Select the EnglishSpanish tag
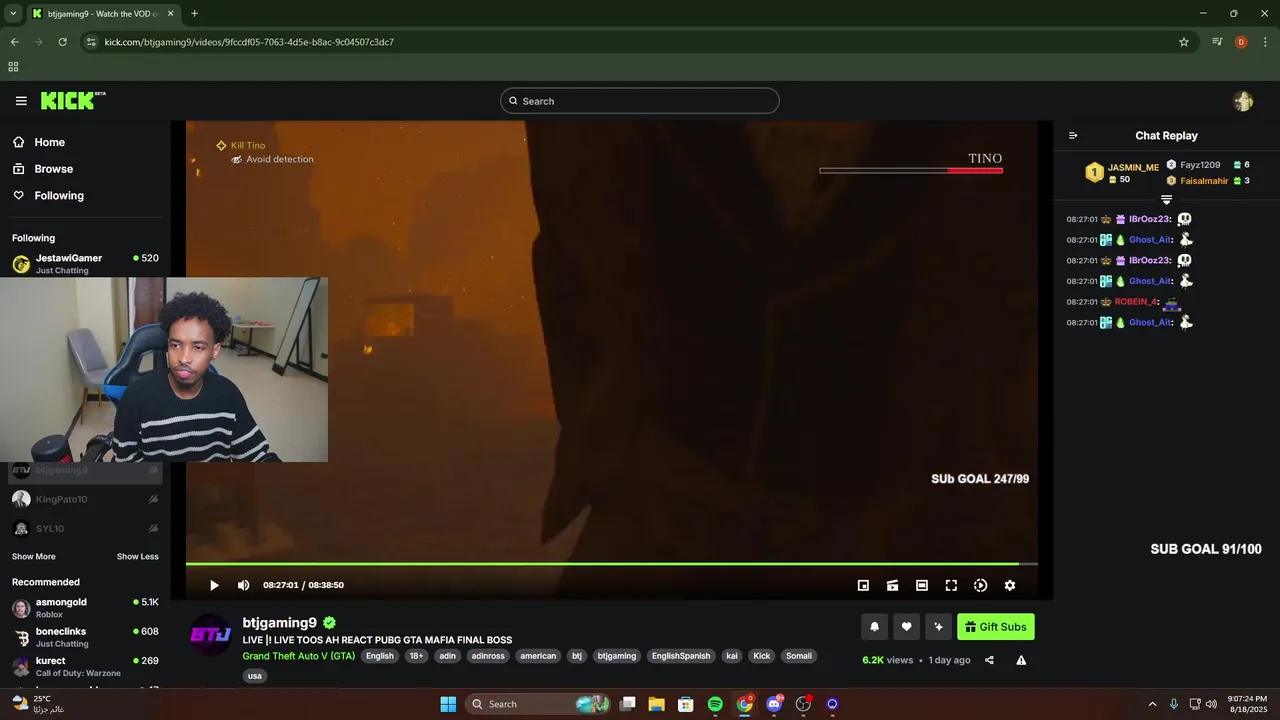The image size is (1280, 720). pos(680,656)
